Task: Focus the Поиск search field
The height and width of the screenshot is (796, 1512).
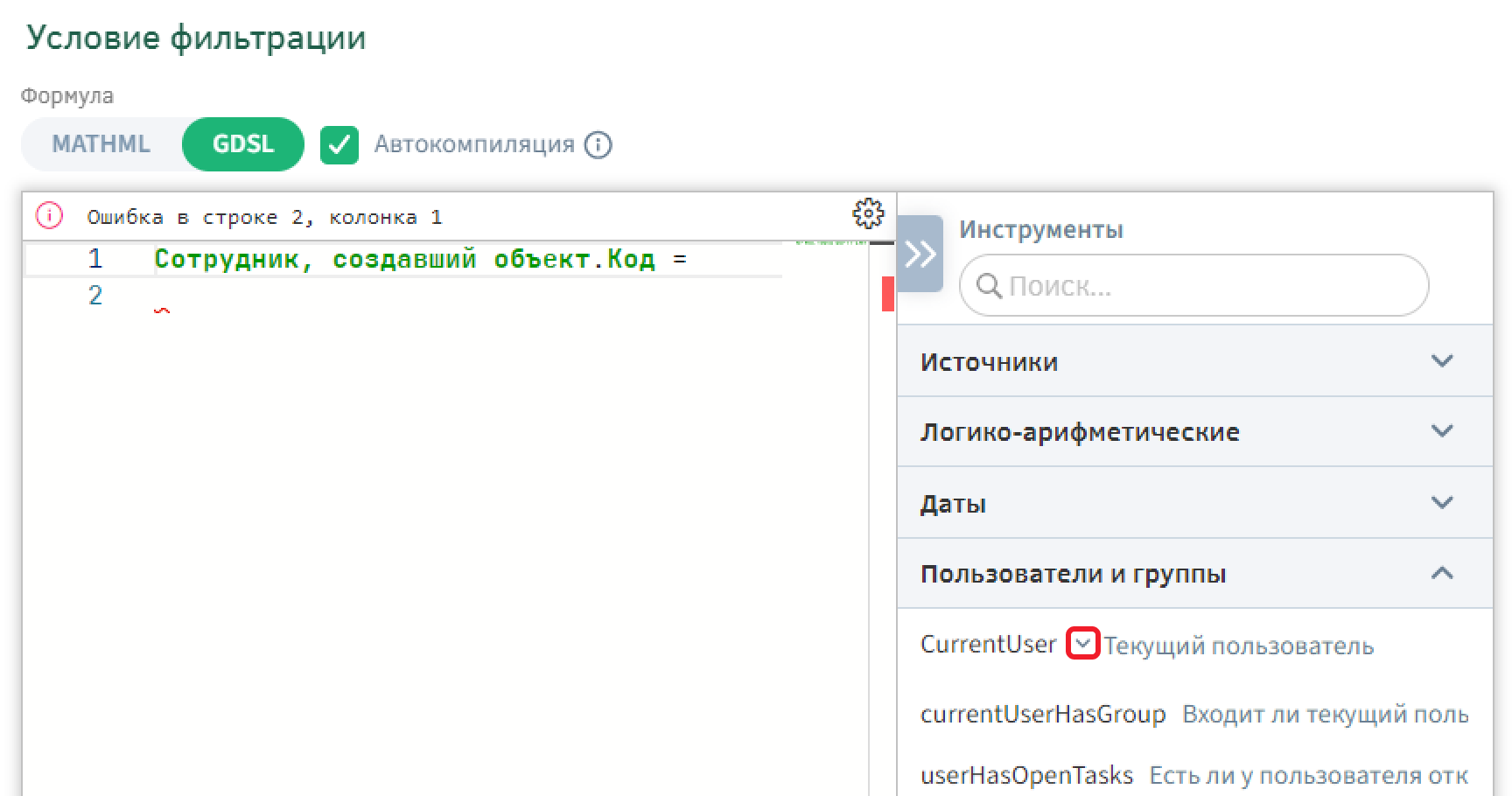Action: [1207, 286]
